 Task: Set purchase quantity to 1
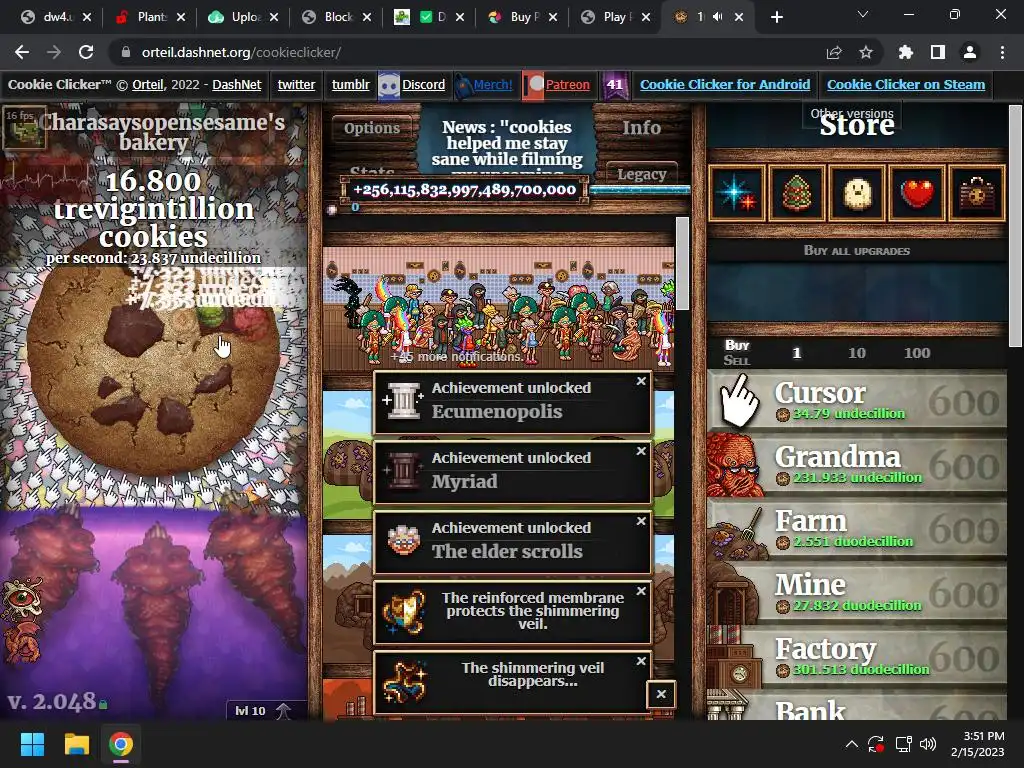(x=796, y=353)
